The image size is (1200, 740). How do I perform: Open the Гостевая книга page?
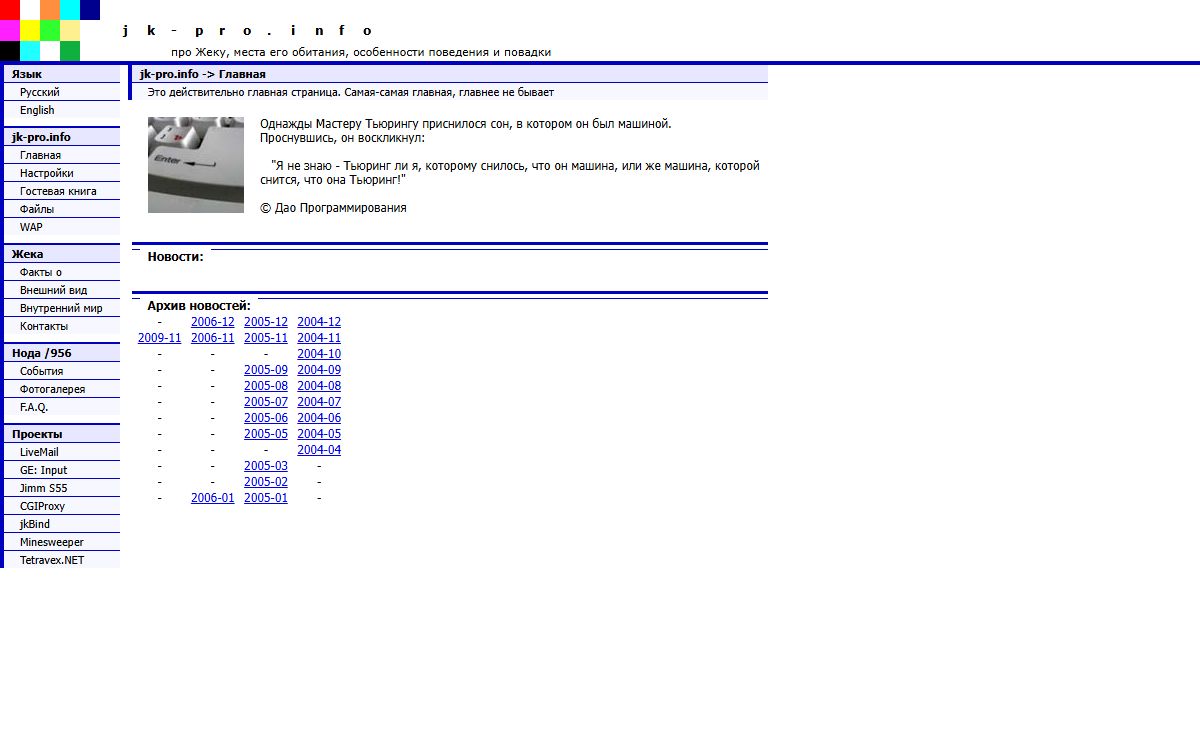tap(58, 191)
